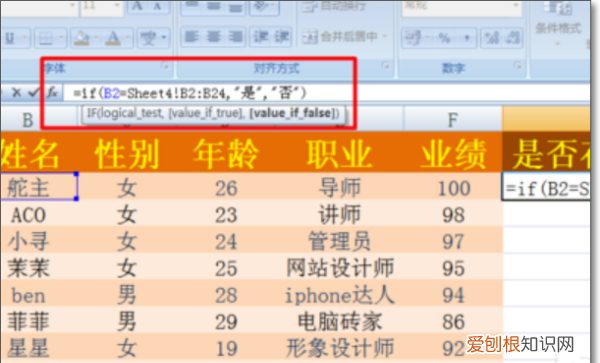Viewport: 600px width, 363px height.
Task: Select 电脑砖家 occupation cell
Action: coord(339,321)
